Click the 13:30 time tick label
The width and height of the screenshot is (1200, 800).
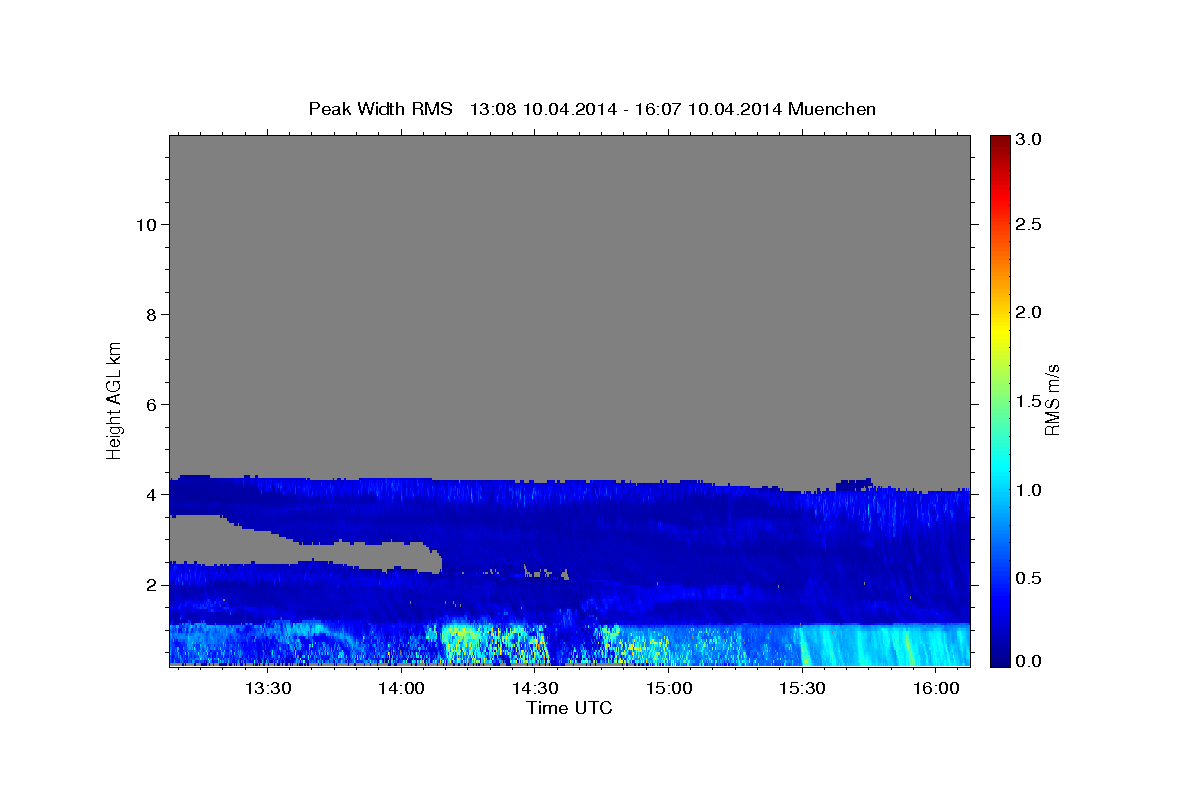pyautogui.click(x=268, y=688)
